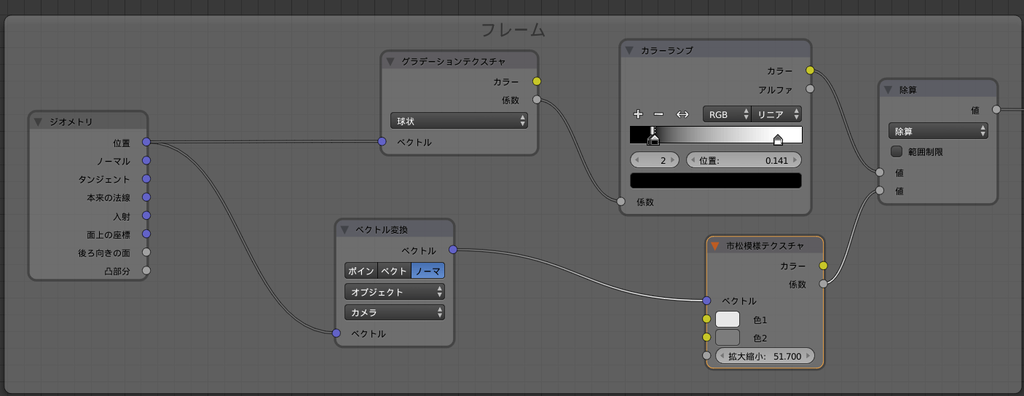Select the ノーマ vector type
The width and height of the screenshot is (1024, 396).
click(428, 271)
